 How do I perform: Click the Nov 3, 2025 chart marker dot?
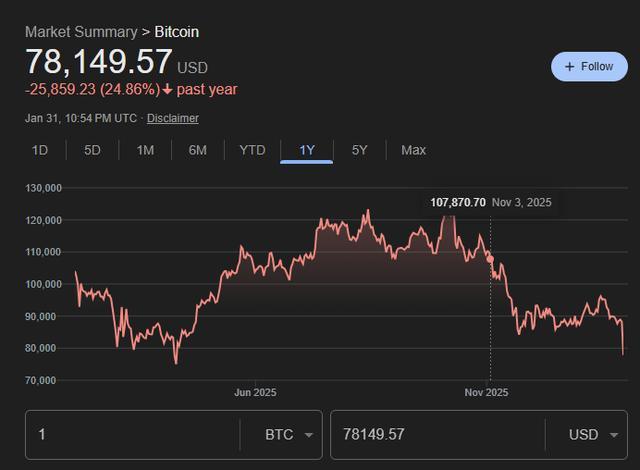(x=490, y=260)
